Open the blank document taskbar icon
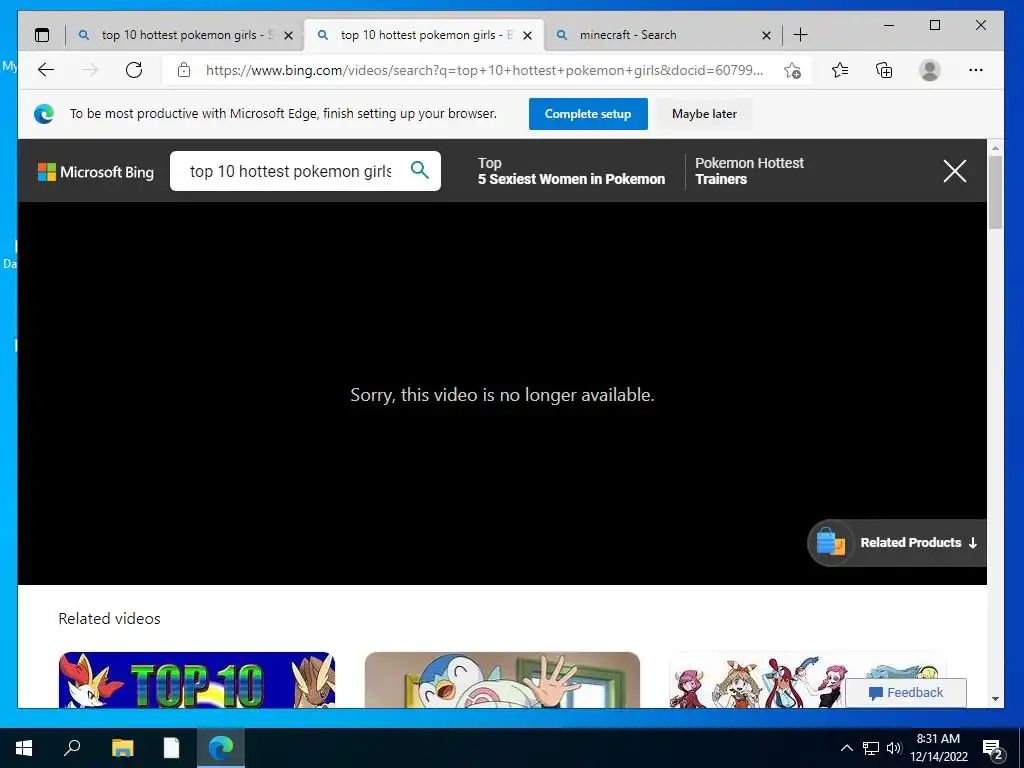Image resolution: width=1024 pixels, height=768 pixels. click(x=171, y=748)
